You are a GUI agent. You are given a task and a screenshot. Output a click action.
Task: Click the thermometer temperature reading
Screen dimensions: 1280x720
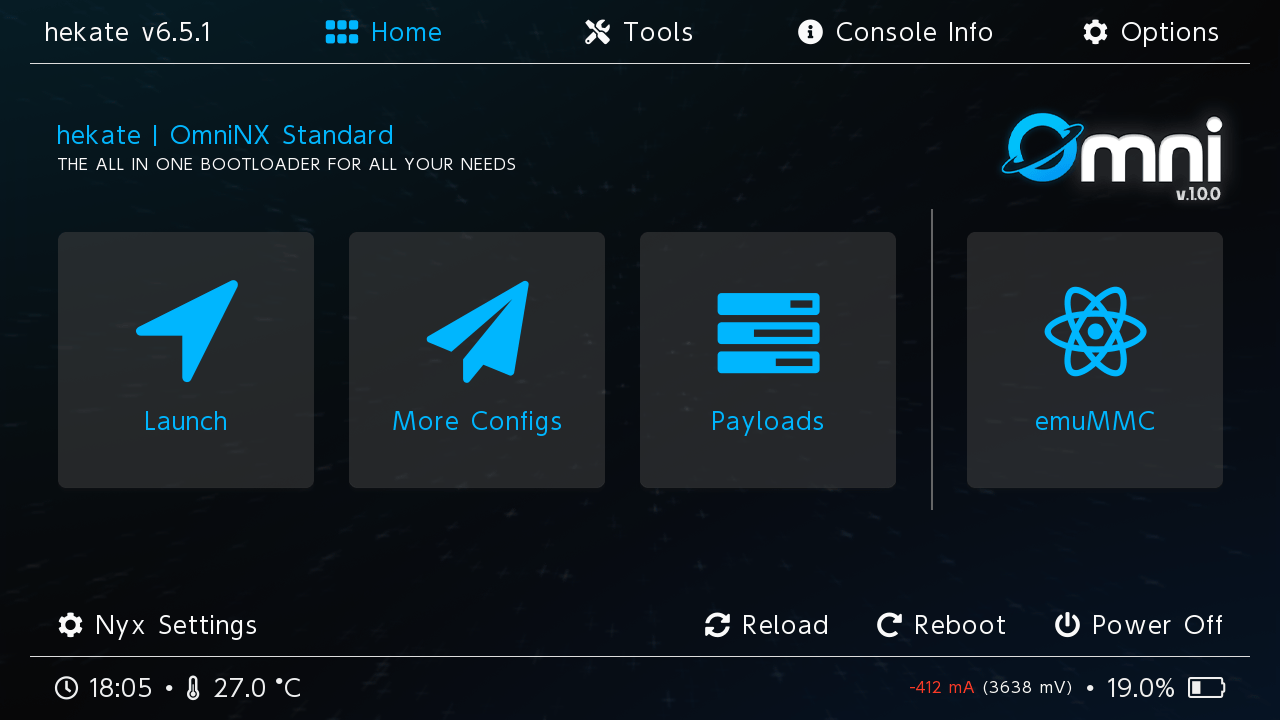click(x=257, y=688)
